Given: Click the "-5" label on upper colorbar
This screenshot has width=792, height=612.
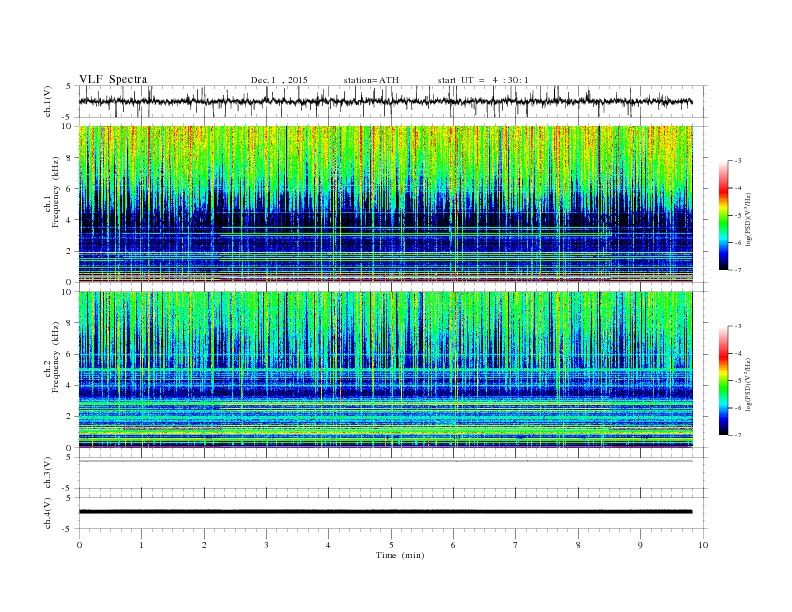Looking at the screenshot, I should pyautogui.click(x=737, y=215).
